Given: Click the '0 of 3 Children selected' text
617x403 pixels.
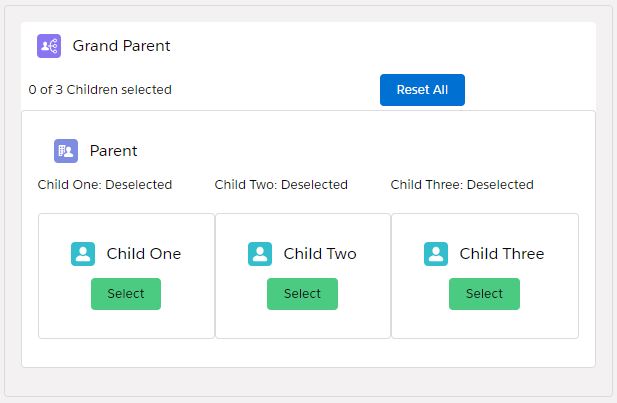Looking at the screenshot, I should click(x=100, y=90).
